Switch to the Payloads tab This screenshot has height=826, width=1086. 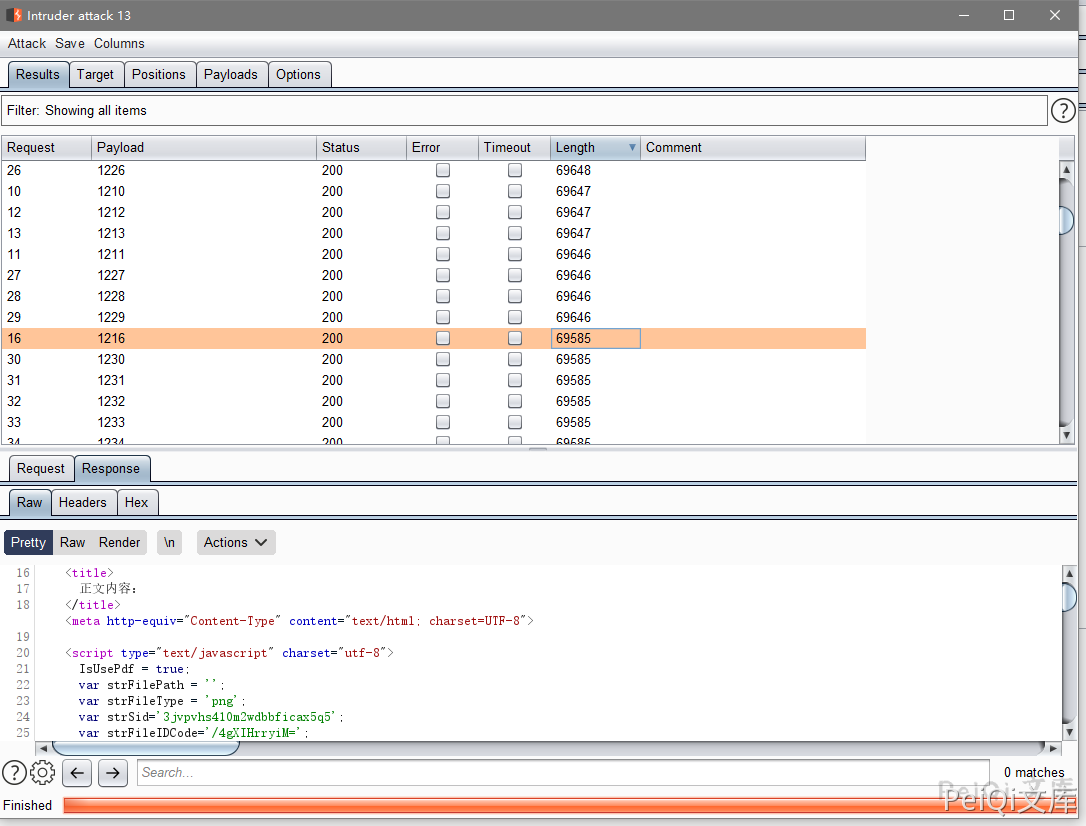click(230, 74)
